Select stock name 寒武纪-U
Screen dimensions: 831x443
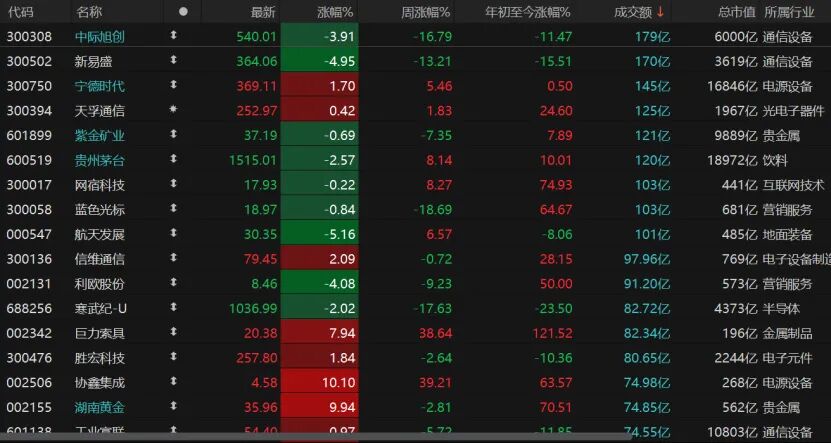101,308
